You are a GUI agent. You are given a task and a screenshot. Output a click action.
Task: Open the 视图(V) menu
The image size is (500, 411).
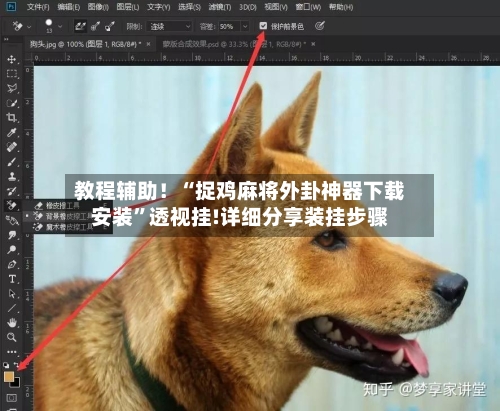[x=276, y=7]
